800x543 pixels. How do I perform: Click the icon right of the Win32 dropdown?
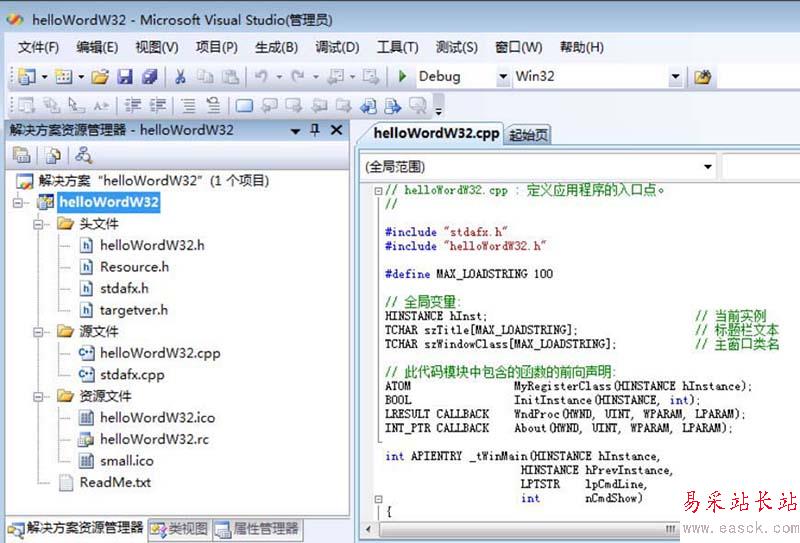coord(703,77)
